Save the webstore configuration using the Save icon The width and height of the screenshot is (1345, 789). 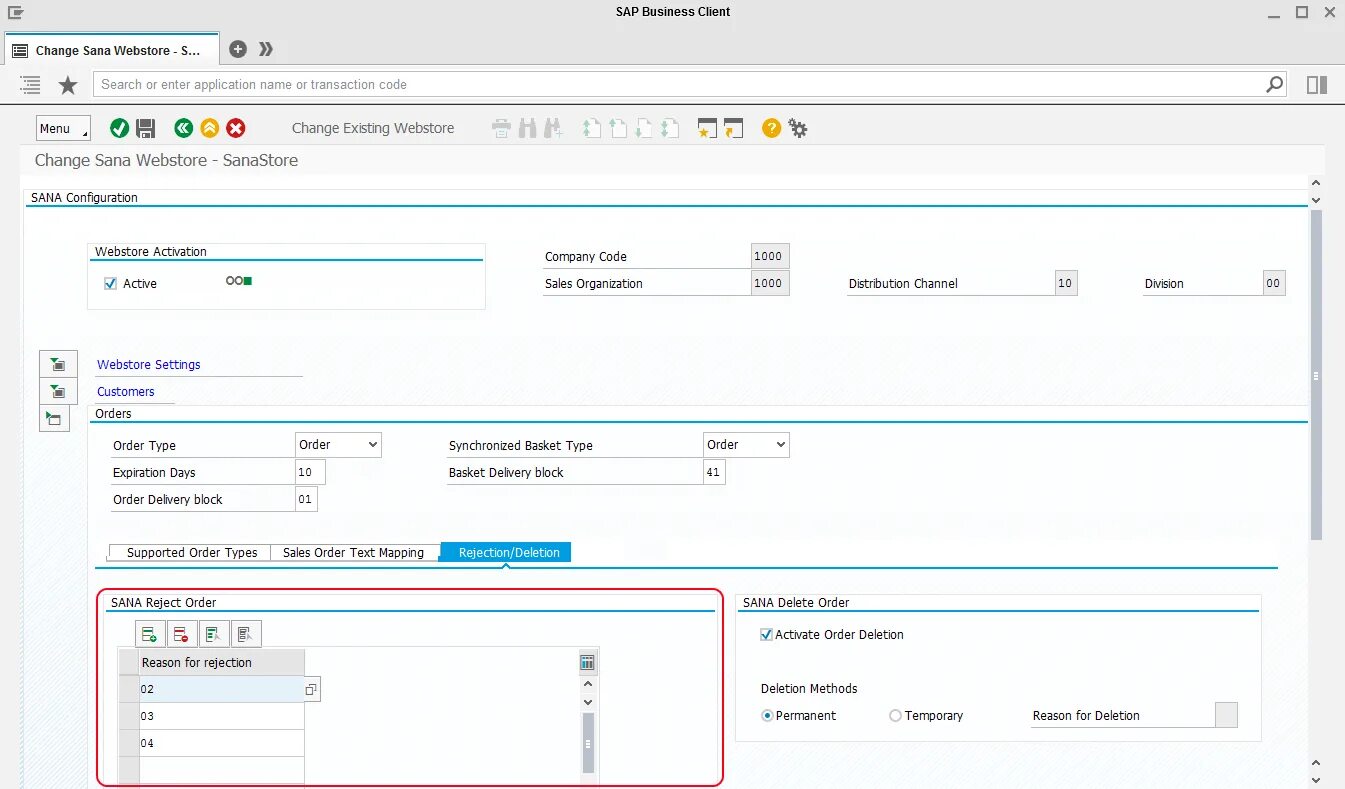click(146, 128)
